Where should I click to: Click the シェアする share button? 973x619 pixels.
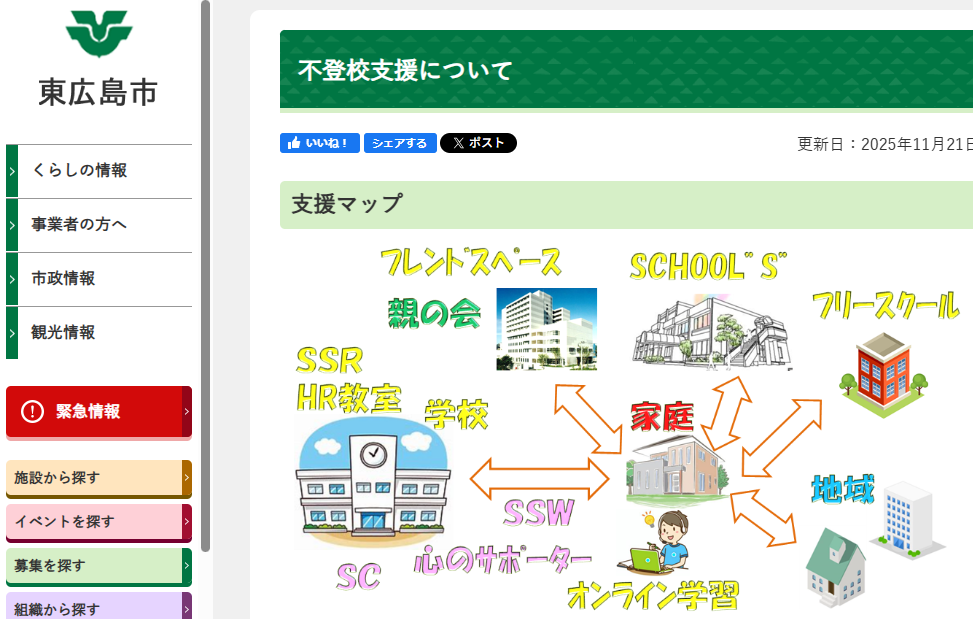(x=400, y=143)
